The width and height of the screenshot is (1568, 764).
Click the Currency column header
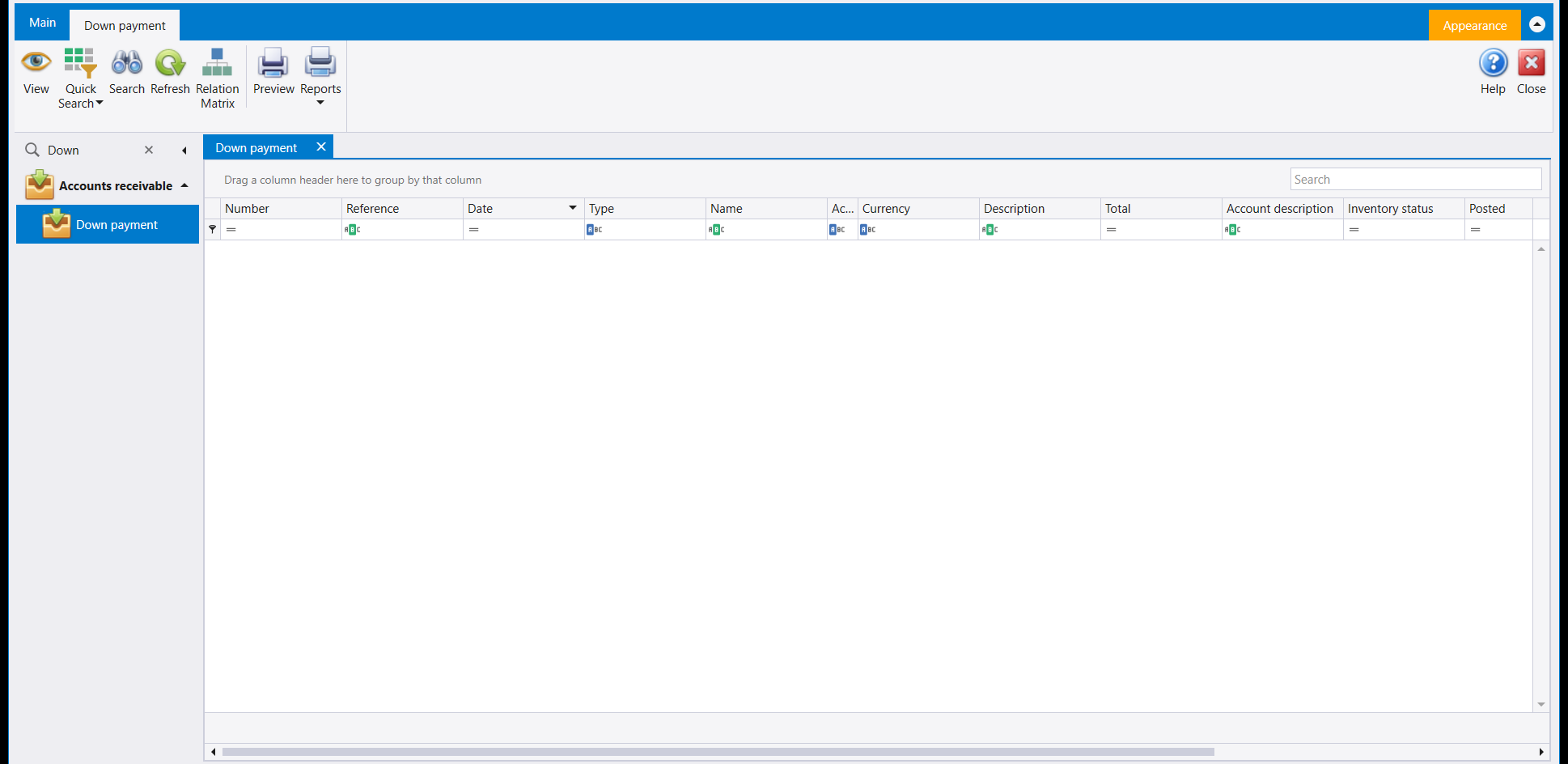tap(918, 208)
